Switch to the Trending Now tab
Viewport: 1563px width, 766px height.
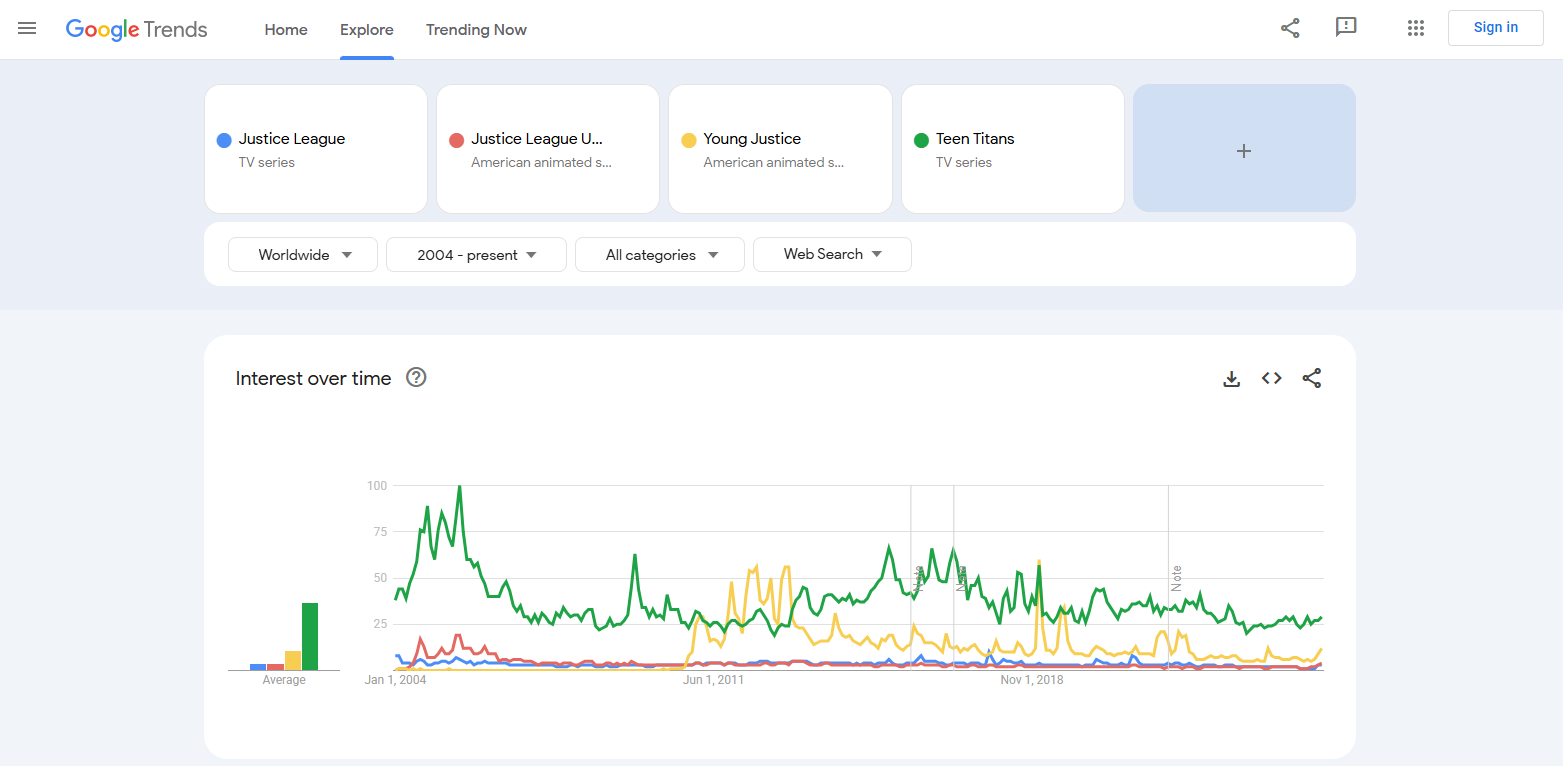coord(476,30)
